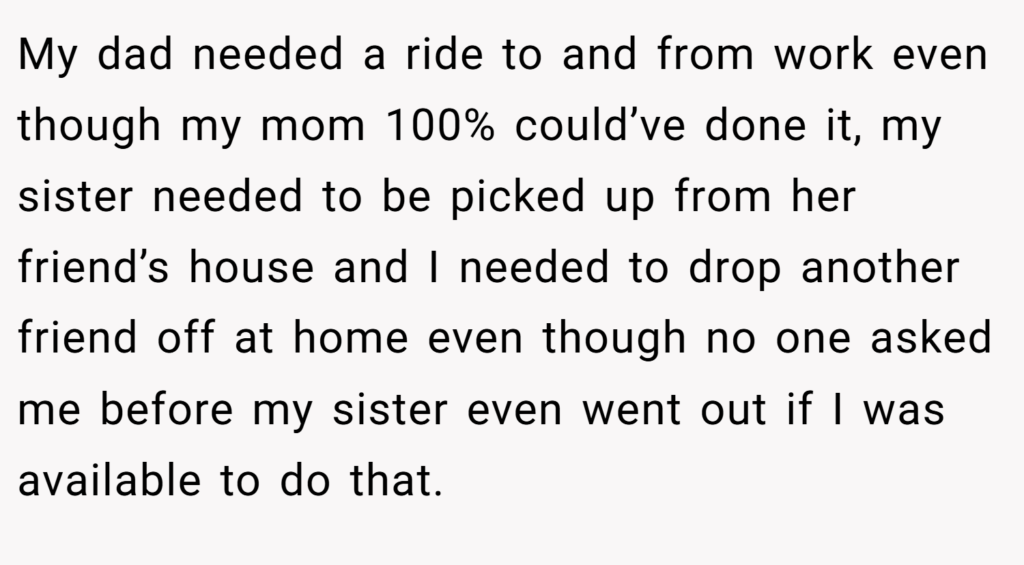Click the "100%" text
This screenshot has width=1024, height=565.
[440, 125]
